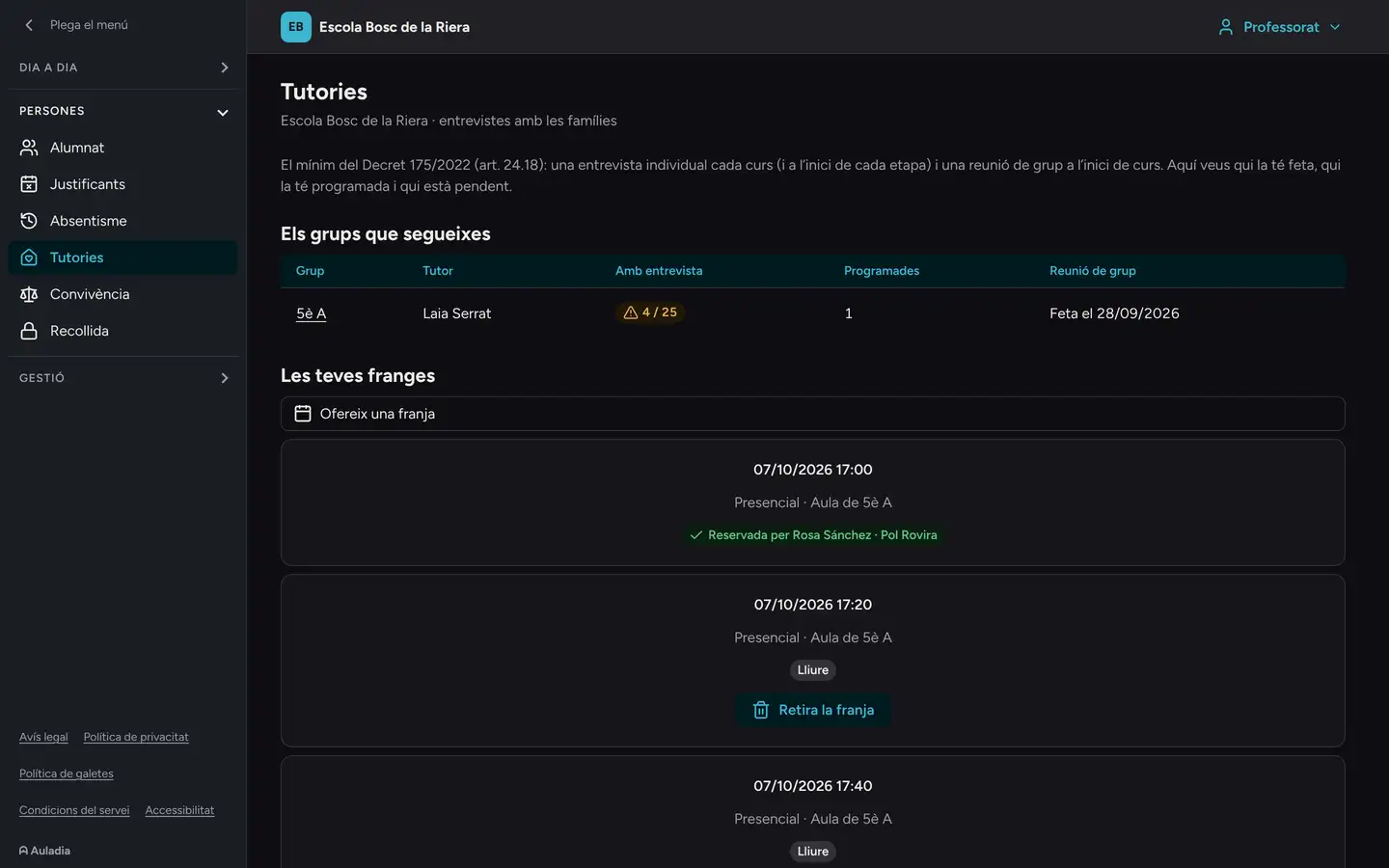Click Ofereix una franja button
The height and width of the screenshot is (868, 1389).
[x=812, y=414]
